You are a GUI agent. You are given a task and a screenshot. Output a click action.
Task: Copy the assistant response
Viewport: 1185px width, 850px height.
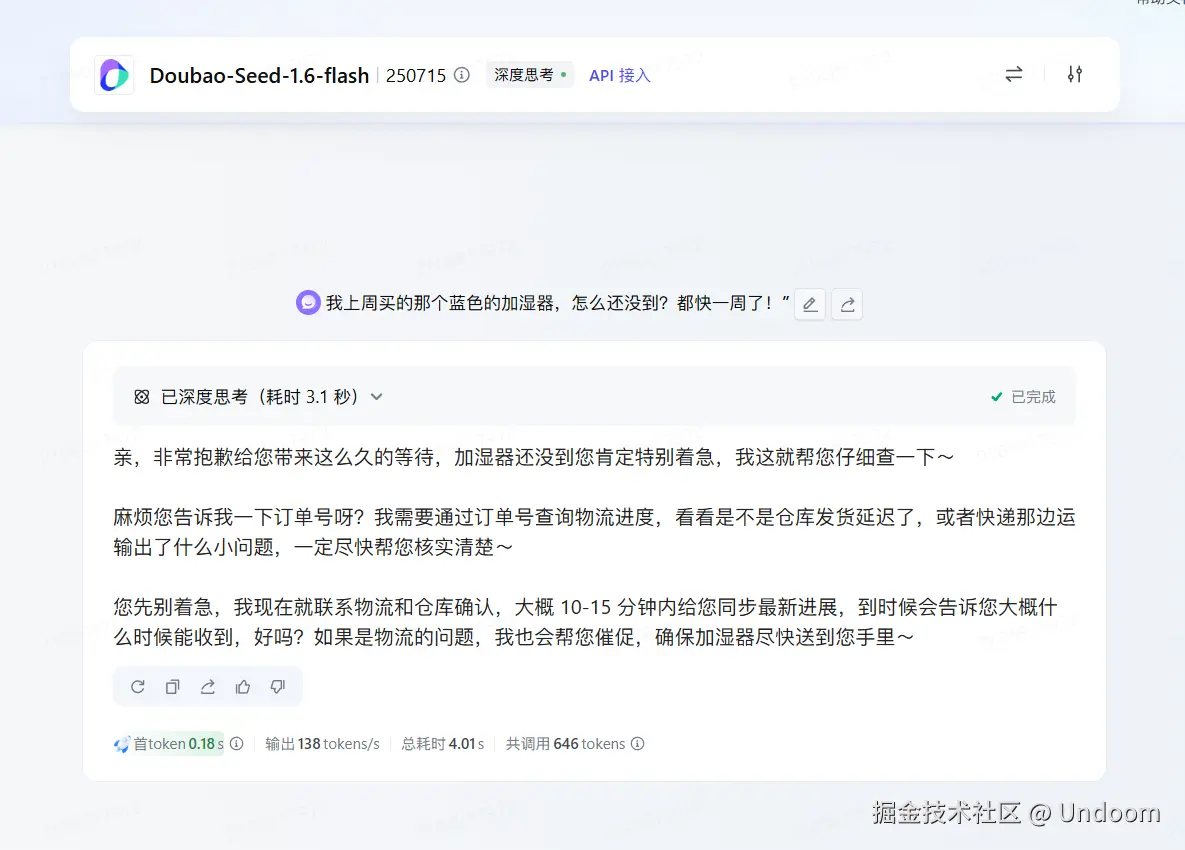pyautogui.click(x=172, y=687)
